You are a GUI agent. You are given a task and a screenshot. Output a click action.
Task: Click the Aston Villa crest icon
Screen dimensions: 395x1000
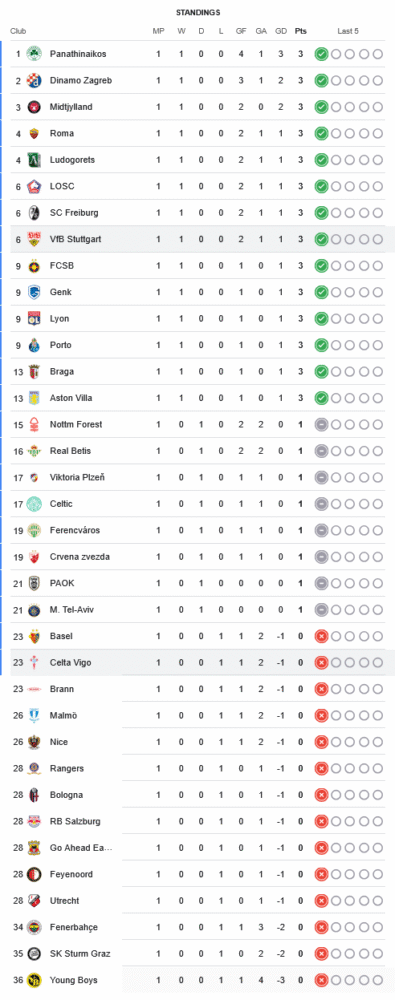[34, 398]
